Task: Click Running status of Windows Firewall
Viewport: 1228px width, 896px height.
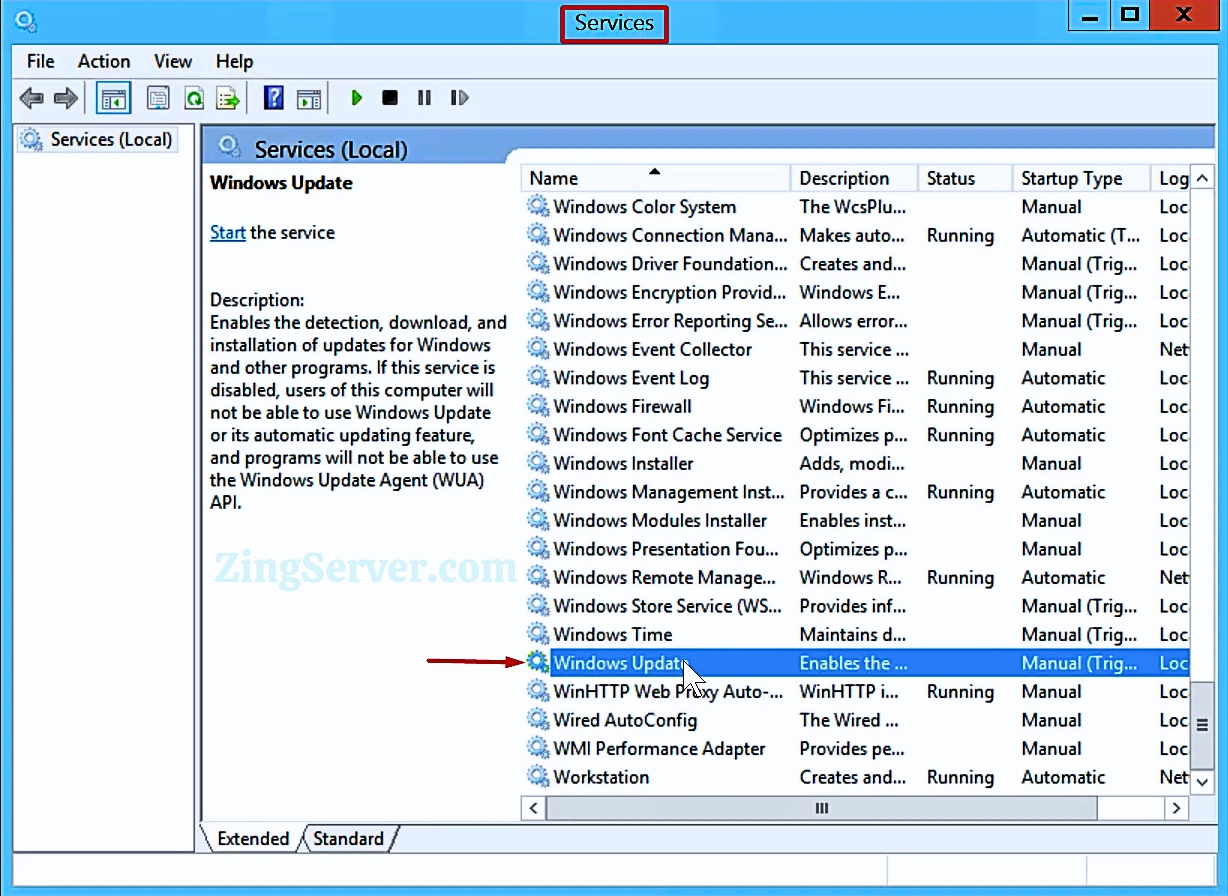Action: coord(960,406)
